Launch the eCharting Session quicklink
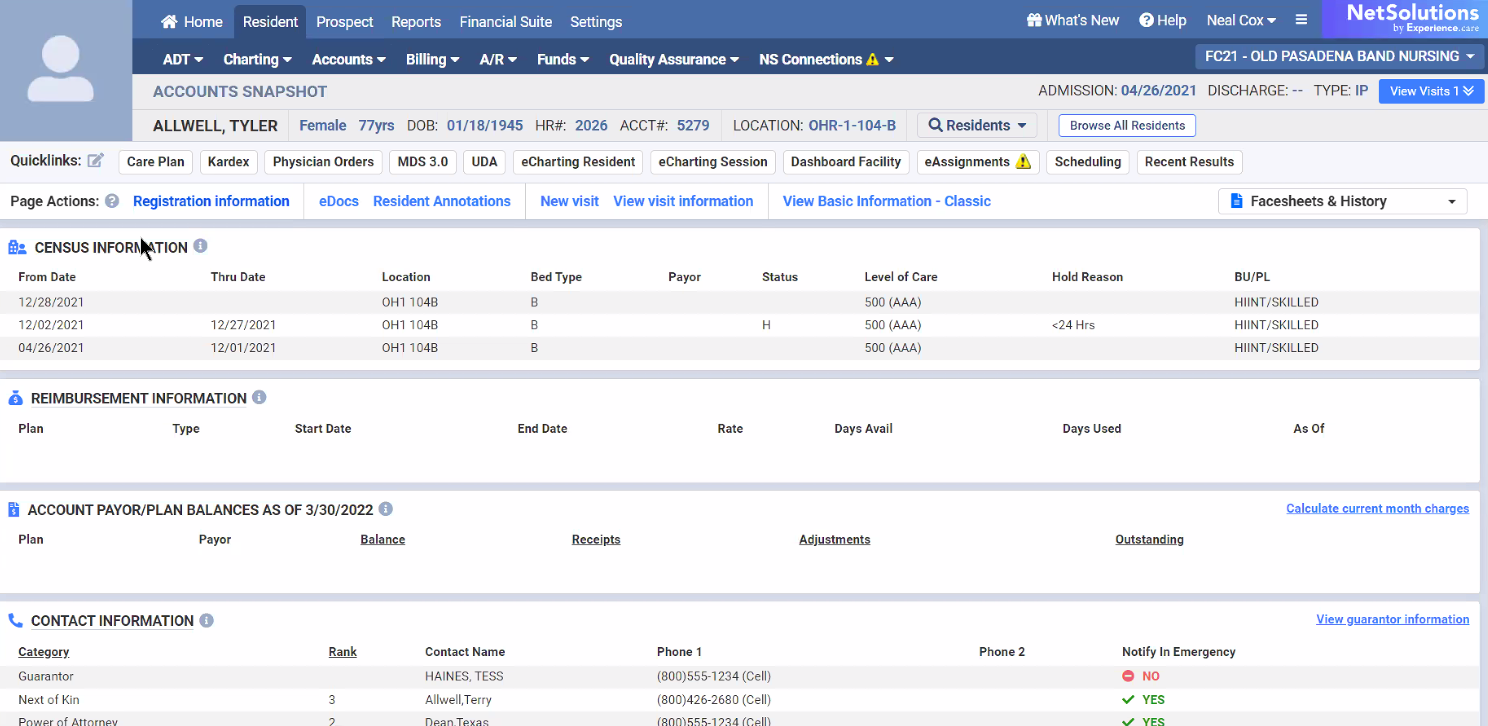The image size is (1488, 726). click(713, 162)
